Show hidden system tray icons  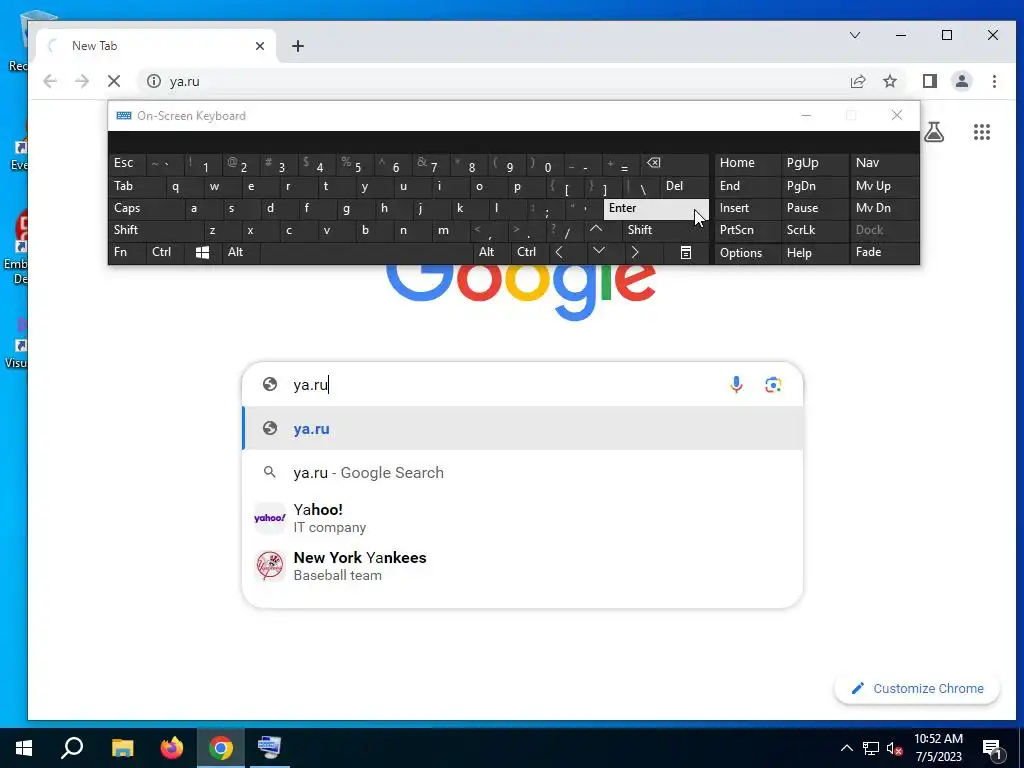[846, 748]
